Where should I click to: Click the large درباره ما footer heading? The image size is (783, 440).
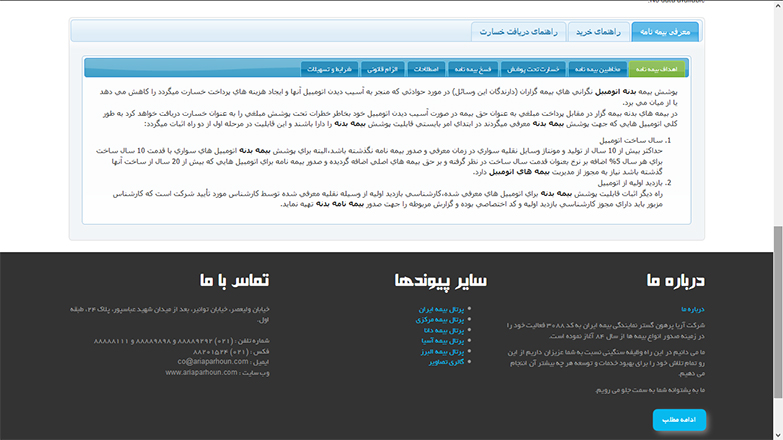click(x=675, y=280)
